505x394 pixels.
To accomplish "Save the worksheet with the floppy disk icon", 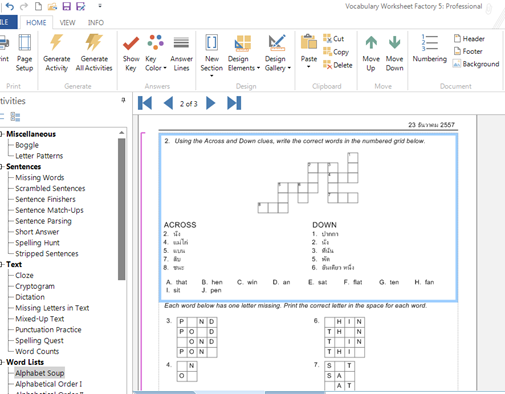I will point(67,6).
